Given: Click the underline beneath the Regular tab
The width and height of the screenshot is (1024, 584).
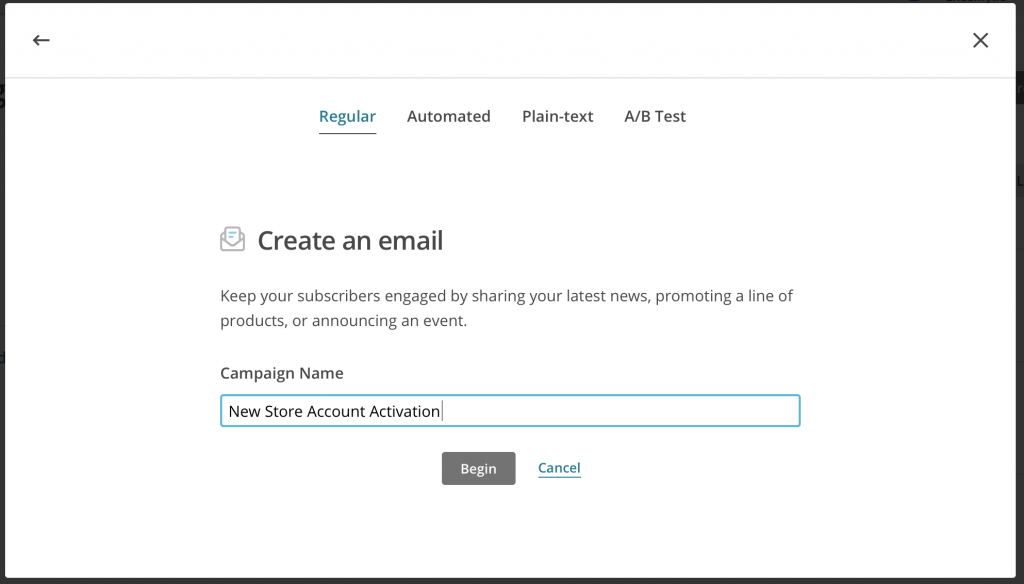Looking at the screenshot, I should tap(347, 133).
